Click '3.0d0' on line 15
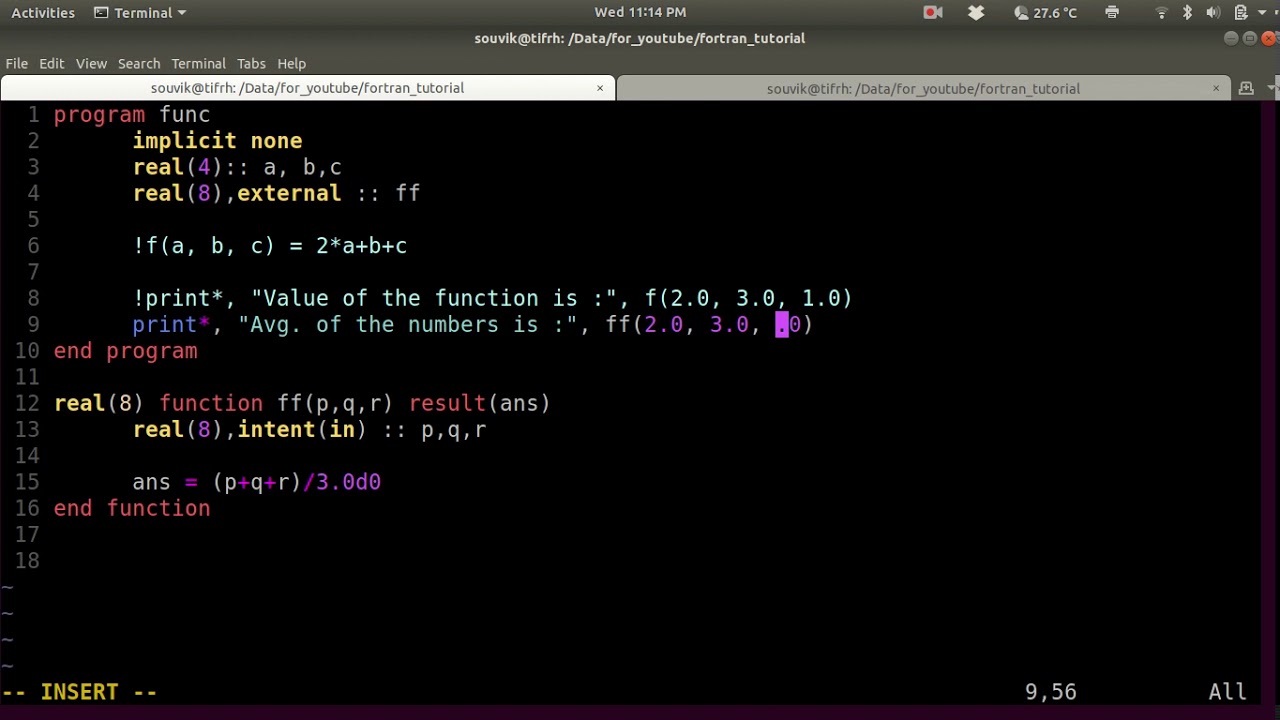 point(348,482)
